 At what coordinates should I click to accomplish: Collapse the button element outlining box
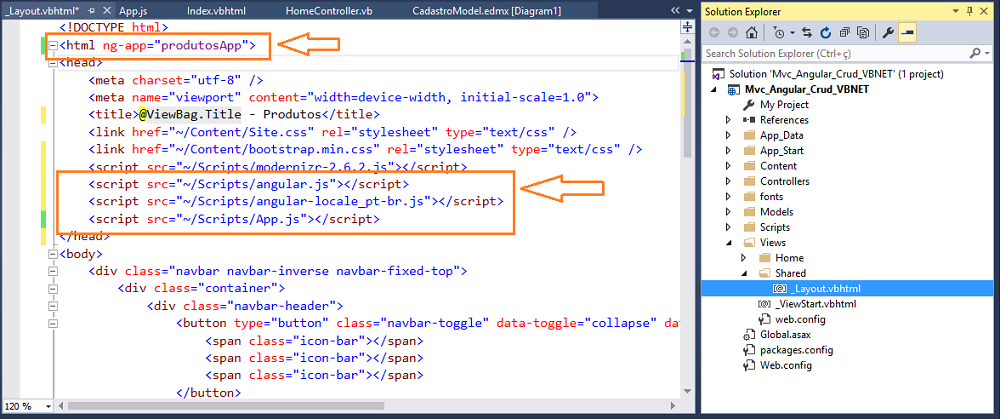[53, 323]
